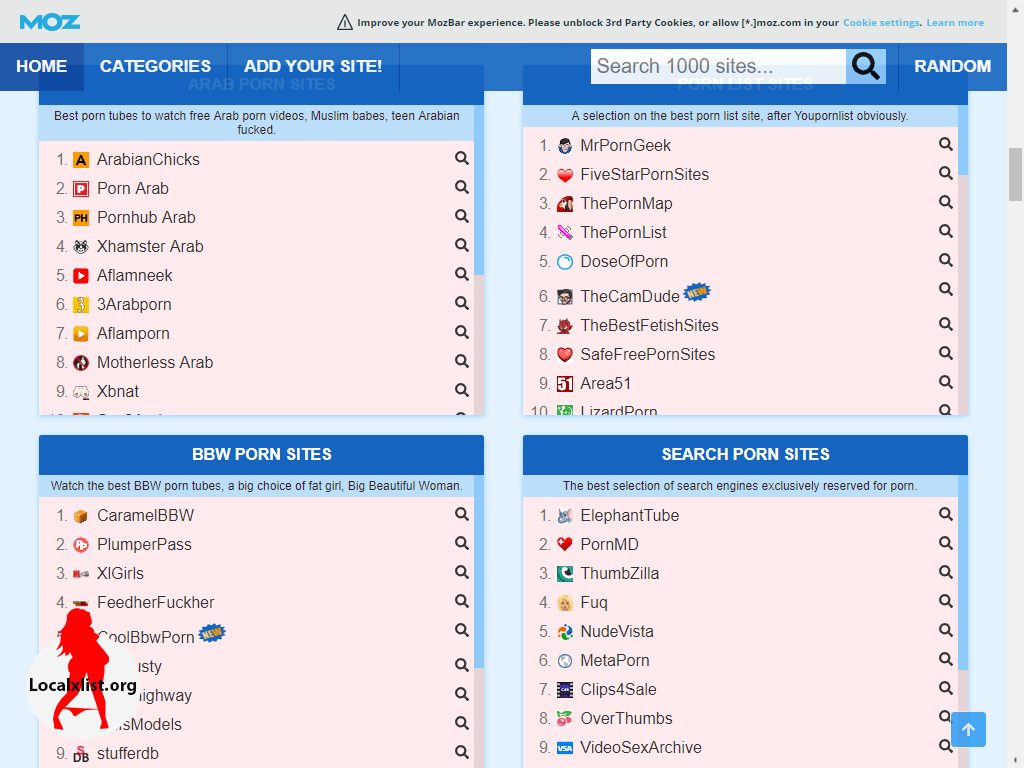Click the magnifier icon beside TheCamDude
The height and width of the screenshot is (768, 1024).
(x=946, y=289)
